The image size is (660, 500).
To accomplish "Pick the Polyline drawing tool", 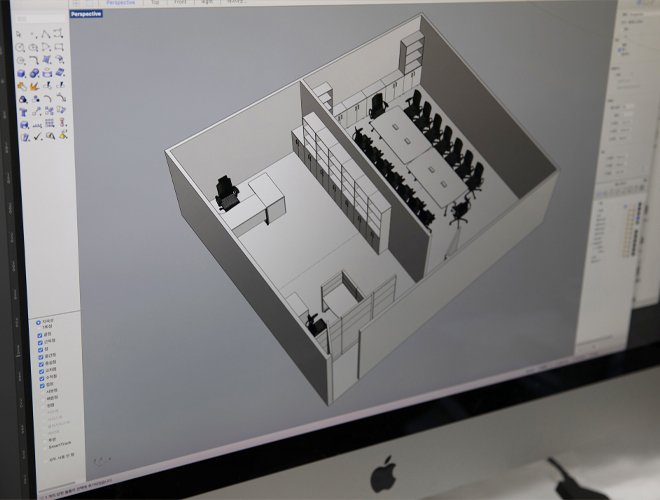I will coord(47,34).
